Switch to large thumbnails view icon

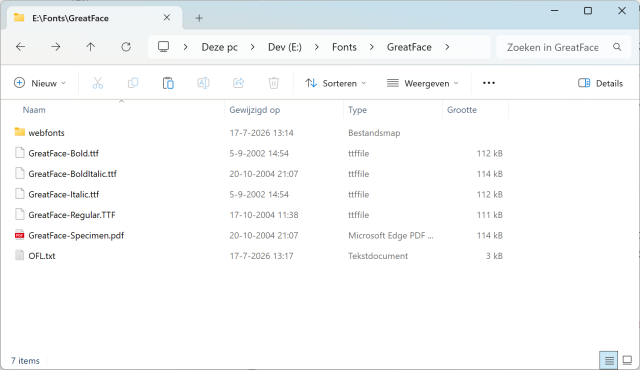[x=627, y=361]
